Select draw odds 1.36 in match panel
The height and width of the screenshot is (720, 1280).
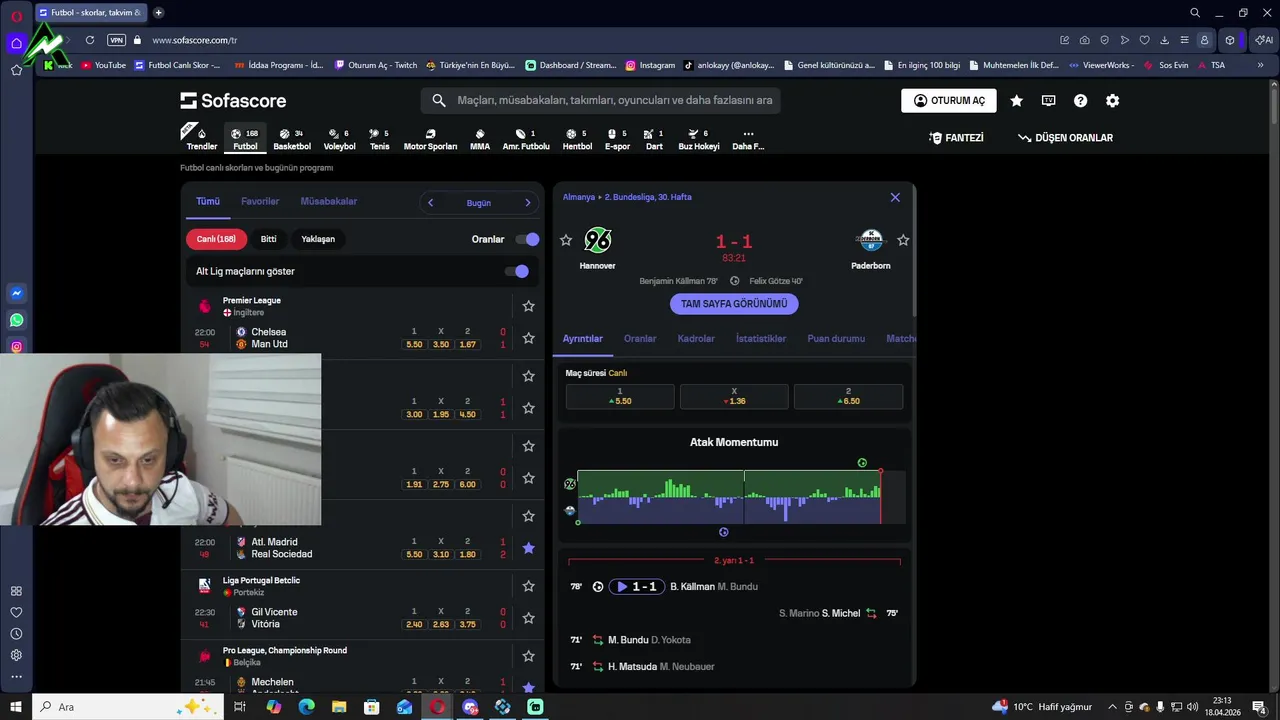pyautogui.click(x=734, y=397)
